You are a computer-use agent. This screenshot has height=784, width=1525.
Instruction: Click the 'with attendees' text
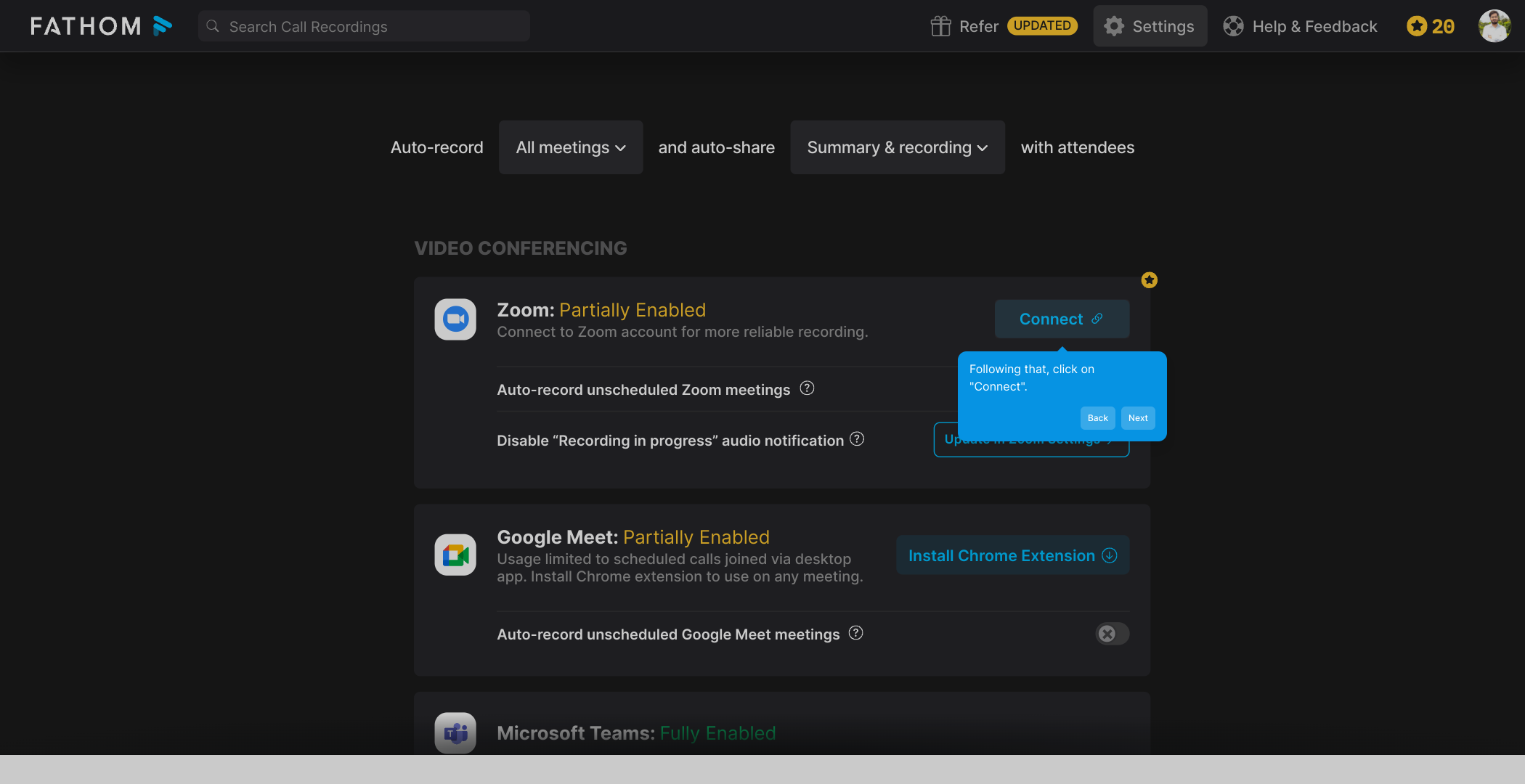click(x=1078, y=147)
